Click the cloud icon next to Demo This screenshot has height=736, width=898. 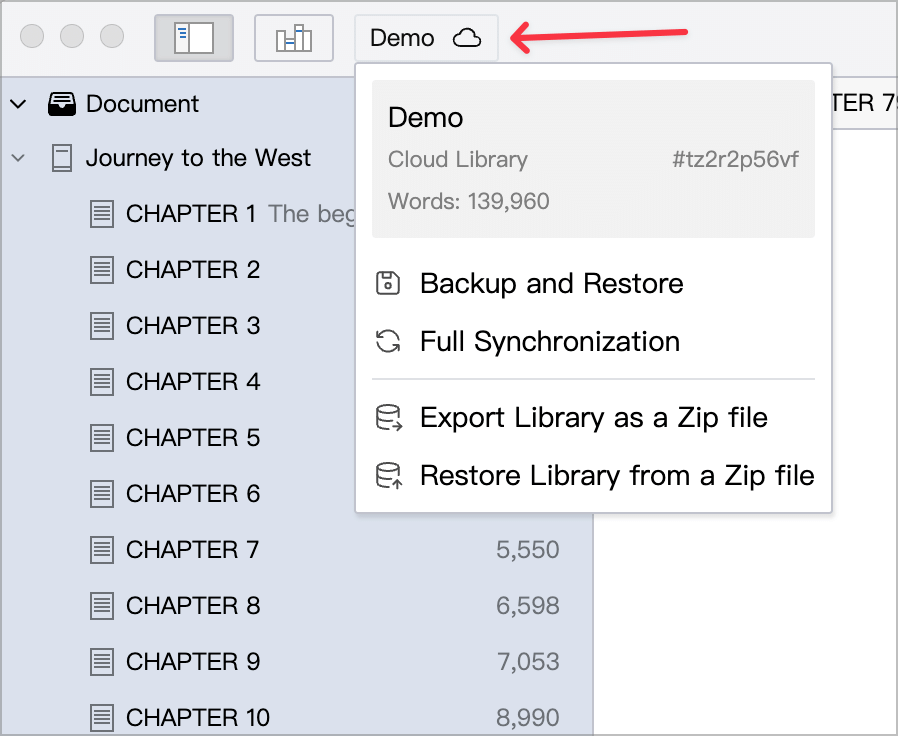click(x=467, y=38)
